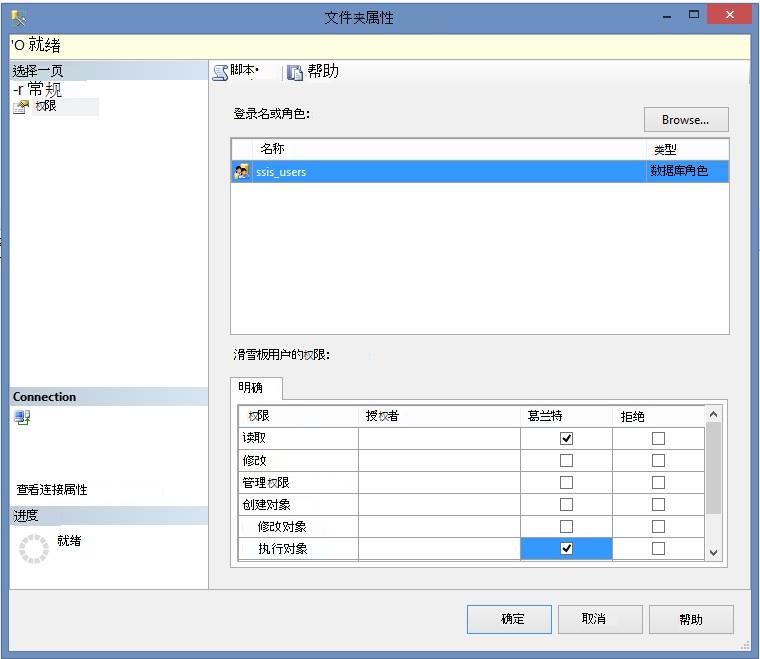This screenshot has width=760, height=659.
Task: Click the Connection server icon
Action: coord(22,417)
